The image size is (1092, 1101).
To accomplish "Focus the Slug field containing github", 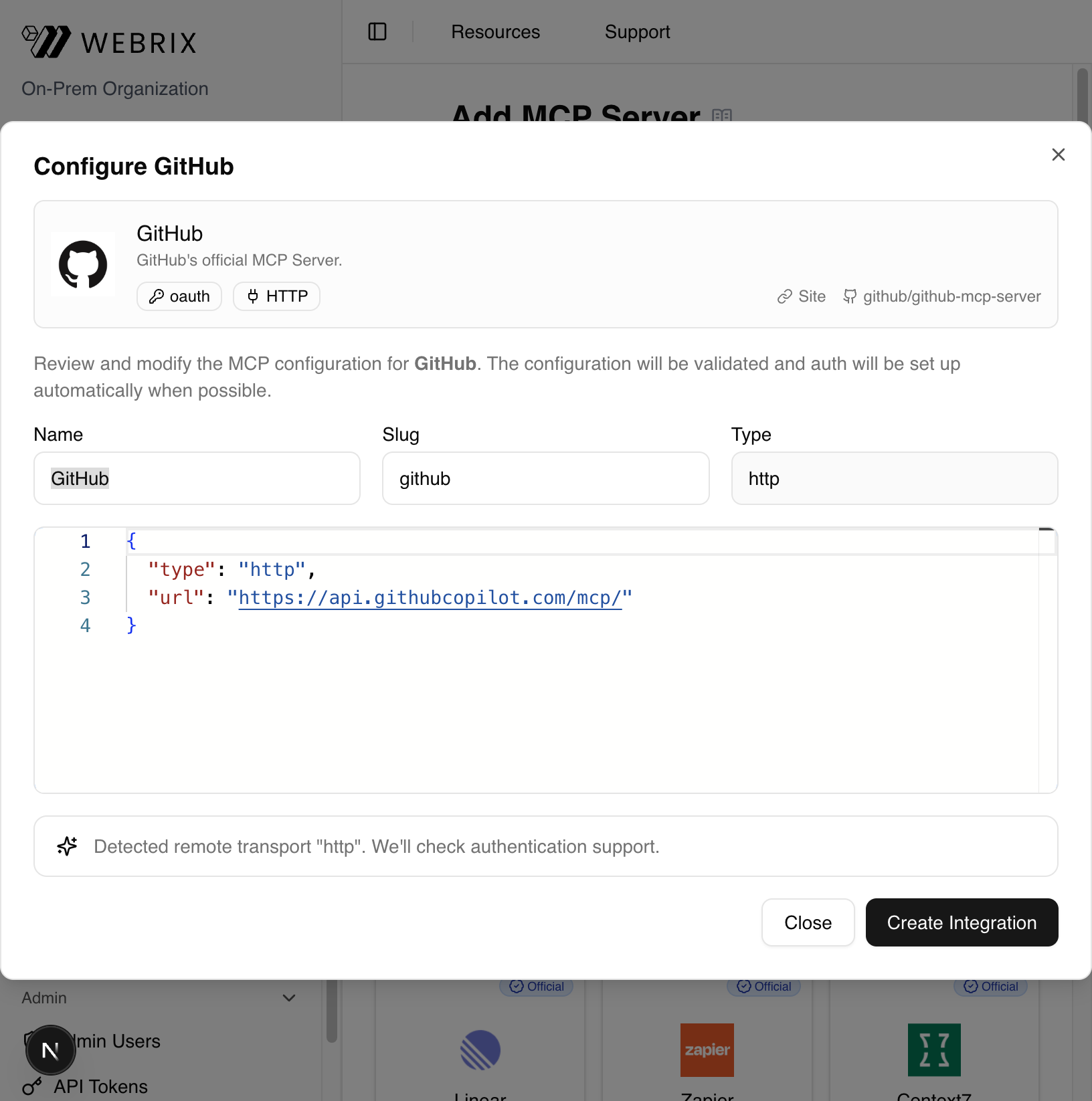I will 545,478.
